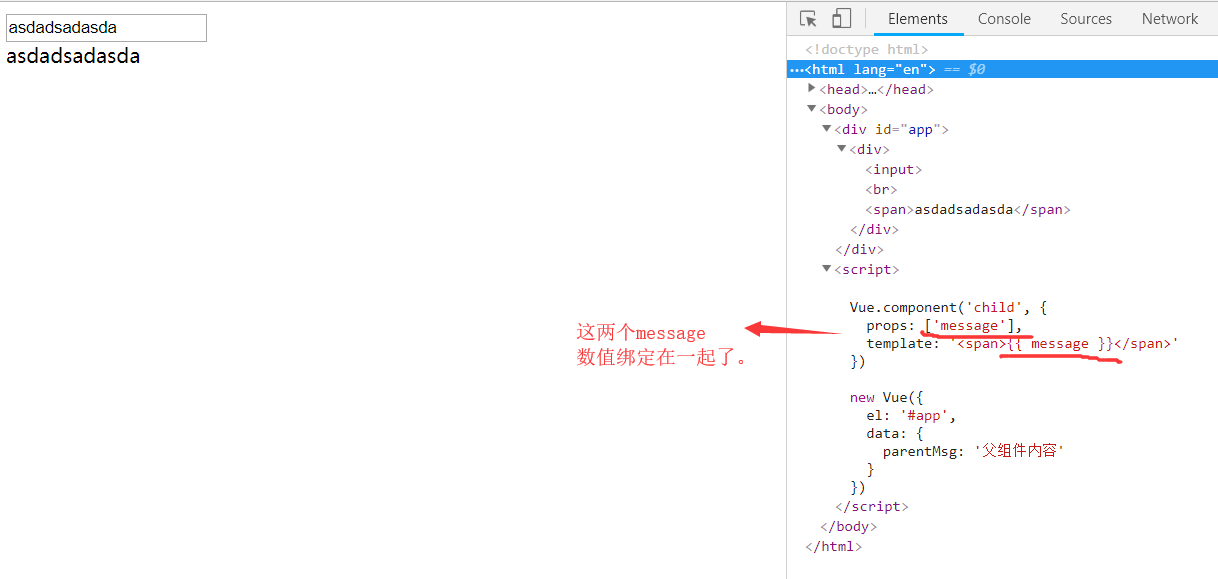This screenshot has height=579, width=1218.
Task: Select the br element in DOM tree
Action: (881, 189)
